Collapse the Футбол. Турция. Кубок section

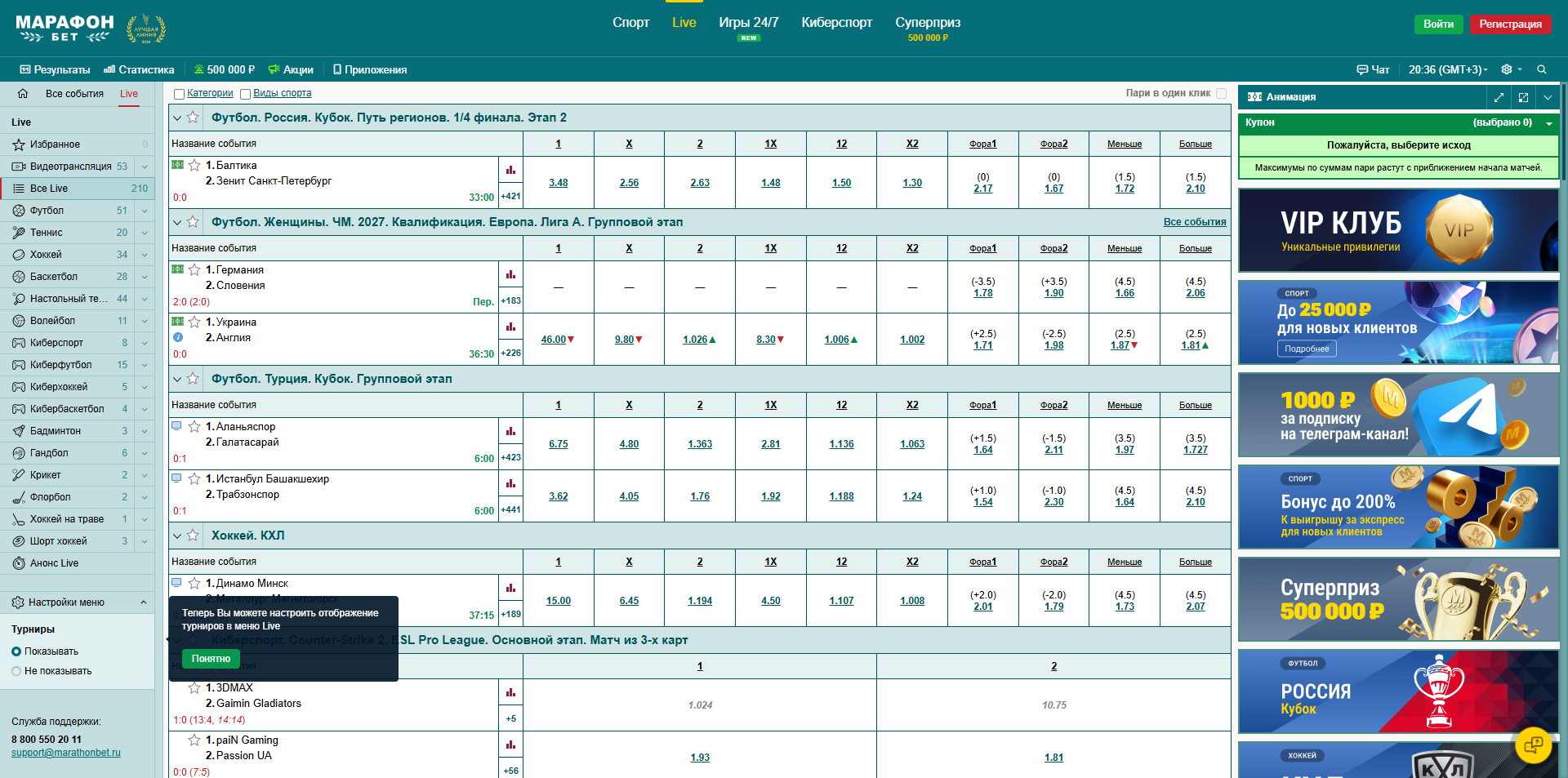[176, 379]
